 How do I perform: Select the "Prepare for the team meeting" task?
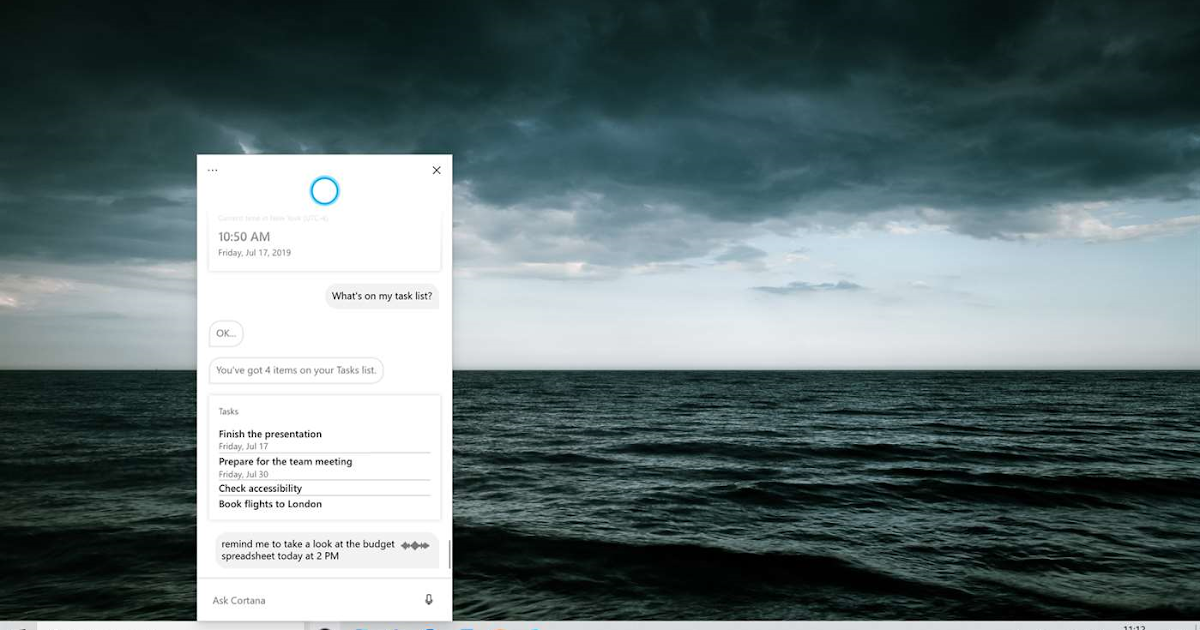tap(285, 461)
